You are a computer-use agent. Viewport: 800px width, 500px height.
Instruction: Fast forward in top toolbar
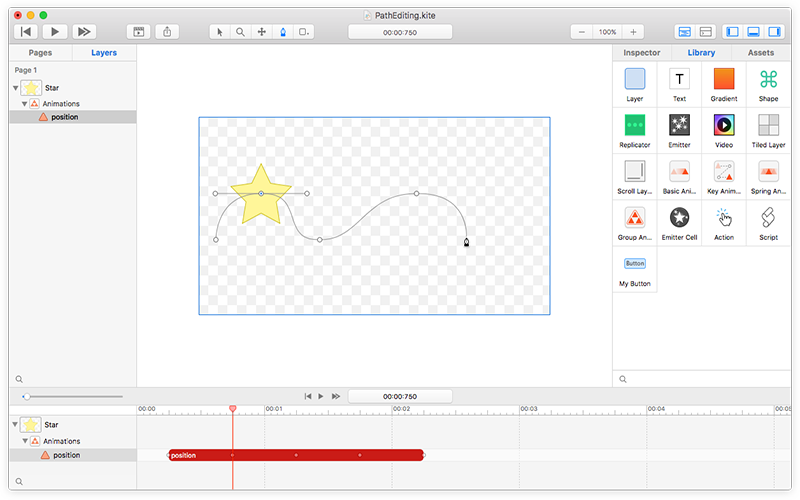[84, 32]
